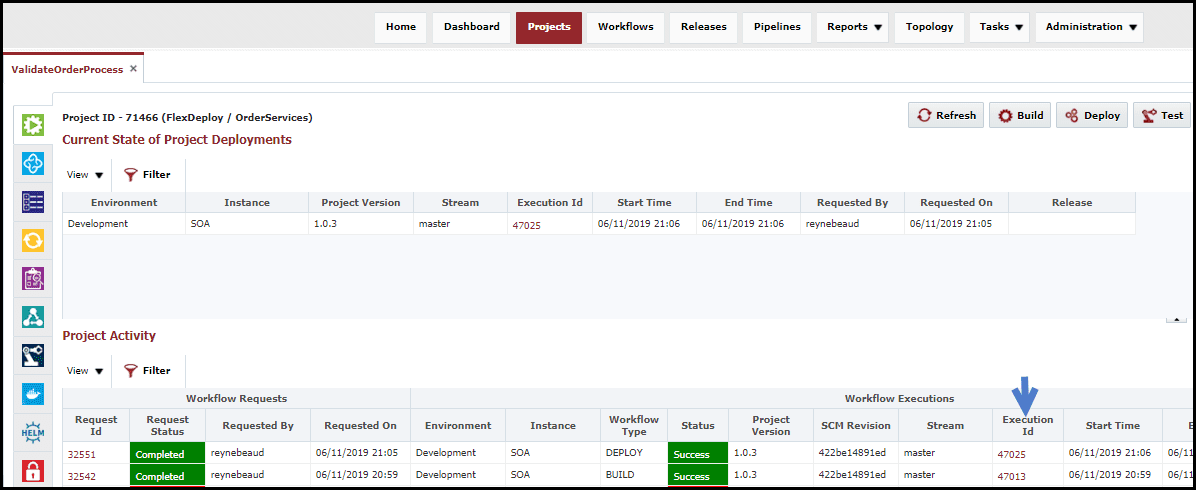
Task: Open the Administration dropdown menu
Action: coord(1089,27)
